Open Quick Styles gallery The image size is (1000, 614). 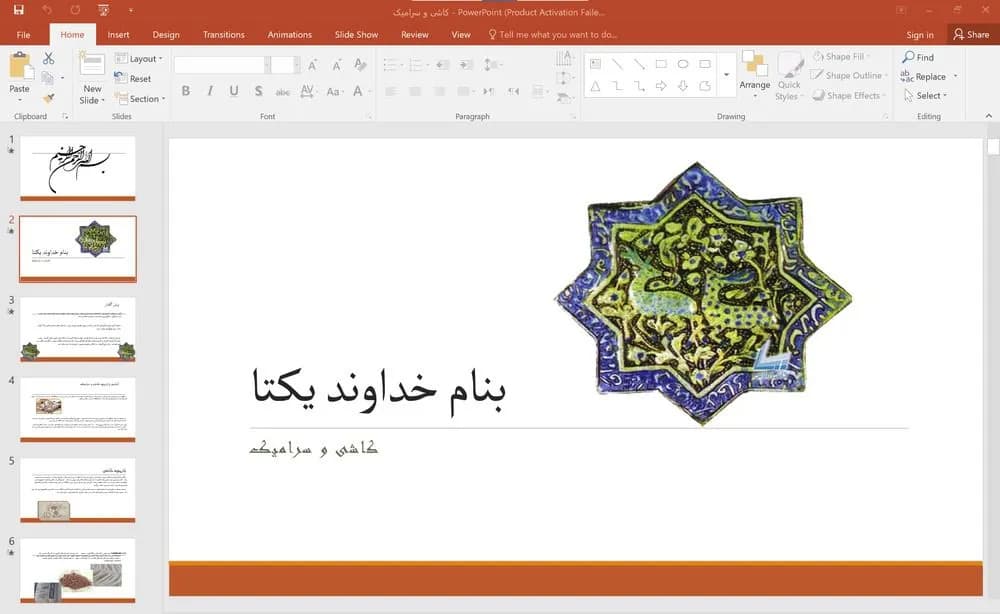pos(790,77)
